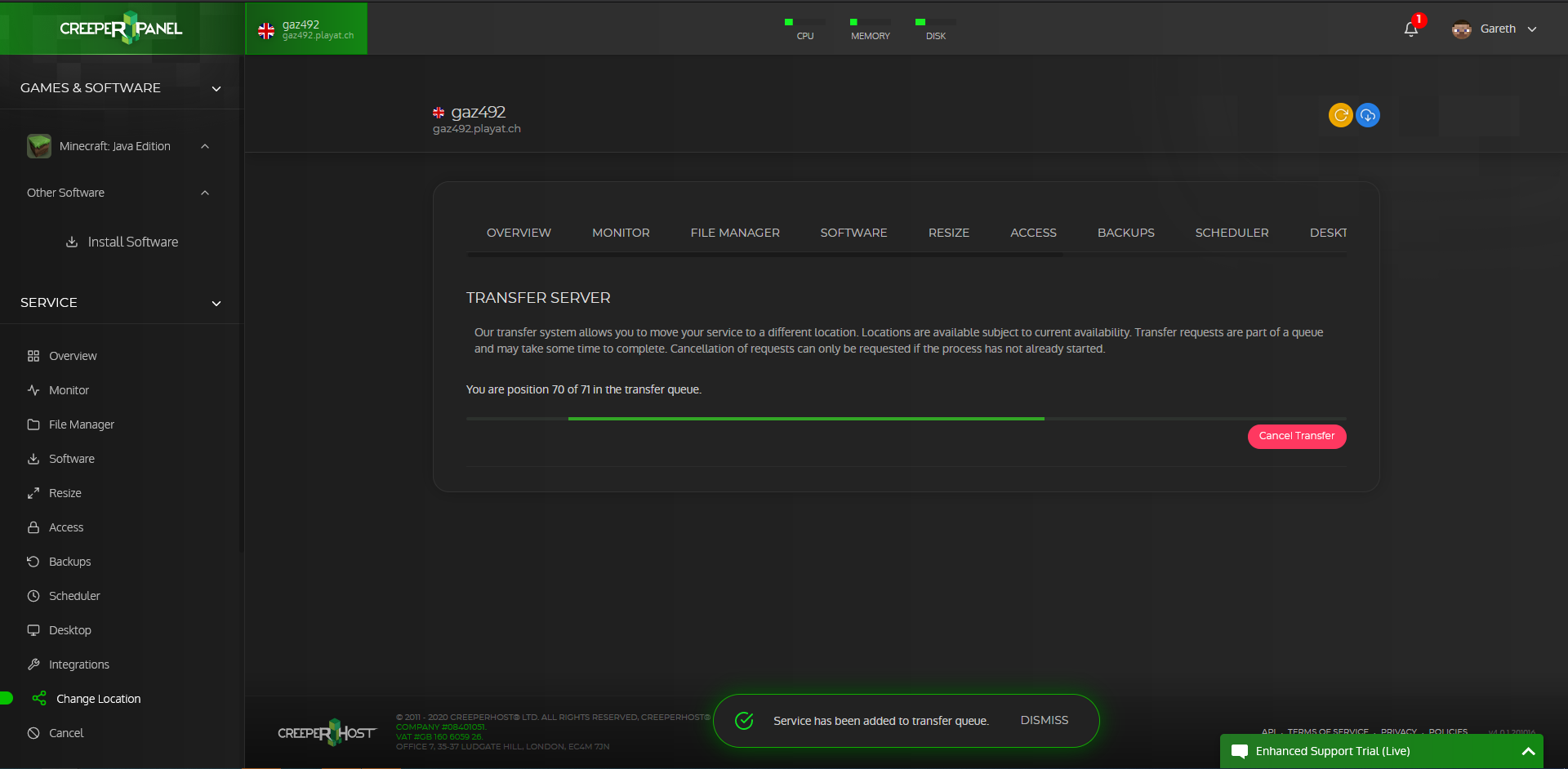
Task: Open the Gareth user account dropdown
Action: 1494,29
